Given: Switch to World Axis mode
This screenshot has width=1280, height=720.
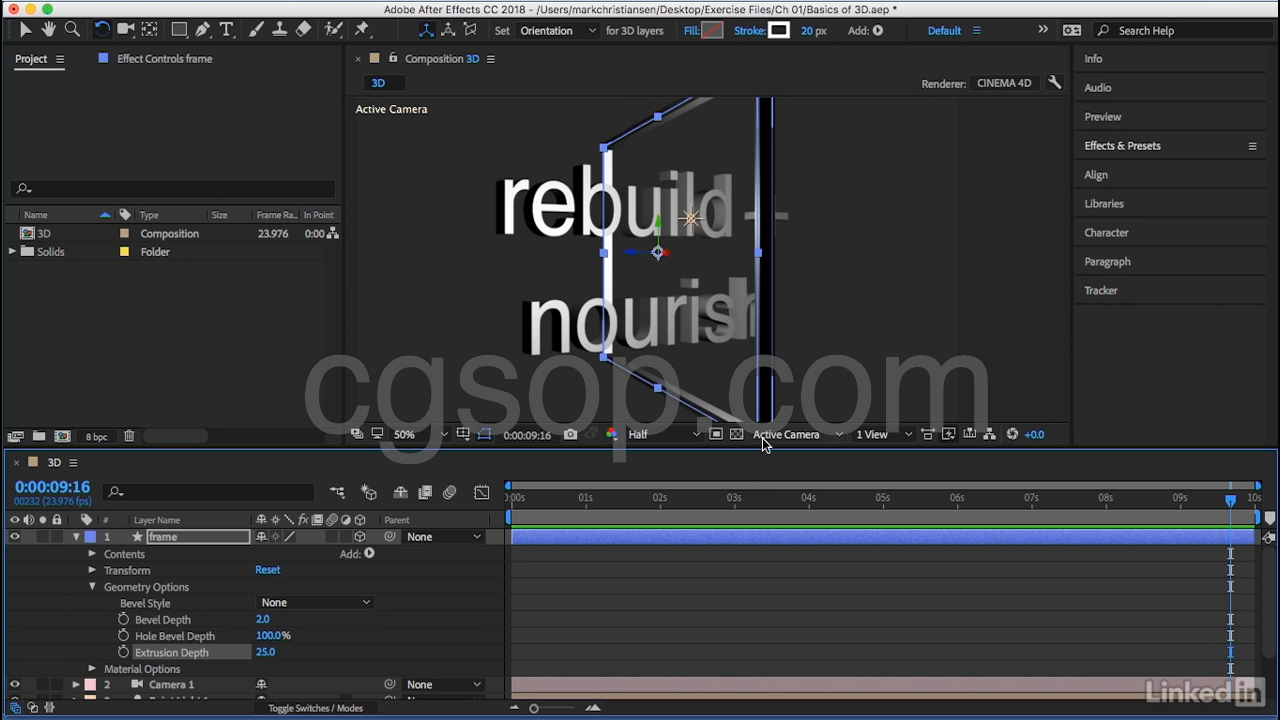Looking at the screenshot, I should tap(448, 30).
